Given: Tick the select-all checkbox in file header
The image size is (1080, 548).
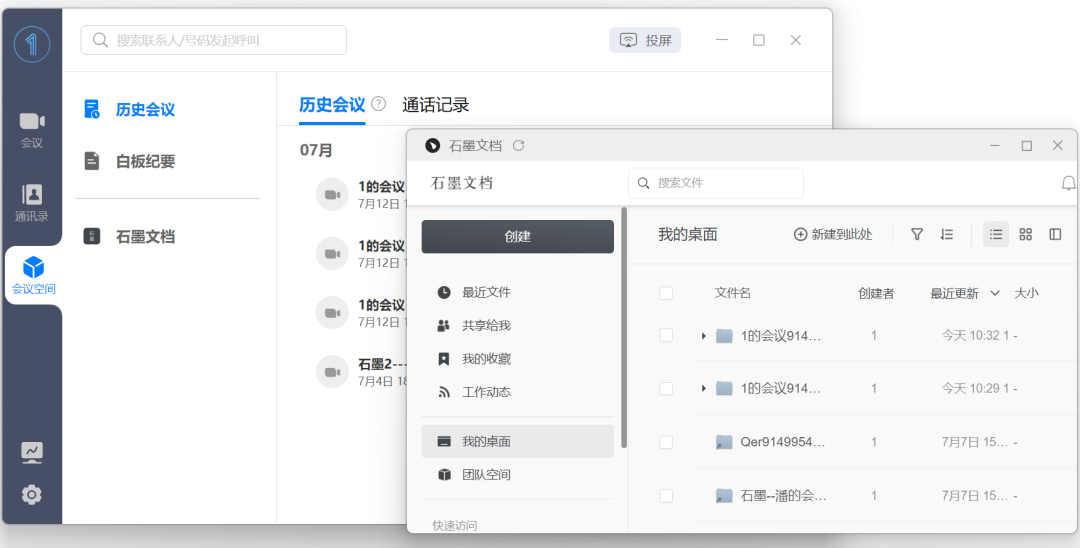Looking at the screenshot, I should point(665,293).
